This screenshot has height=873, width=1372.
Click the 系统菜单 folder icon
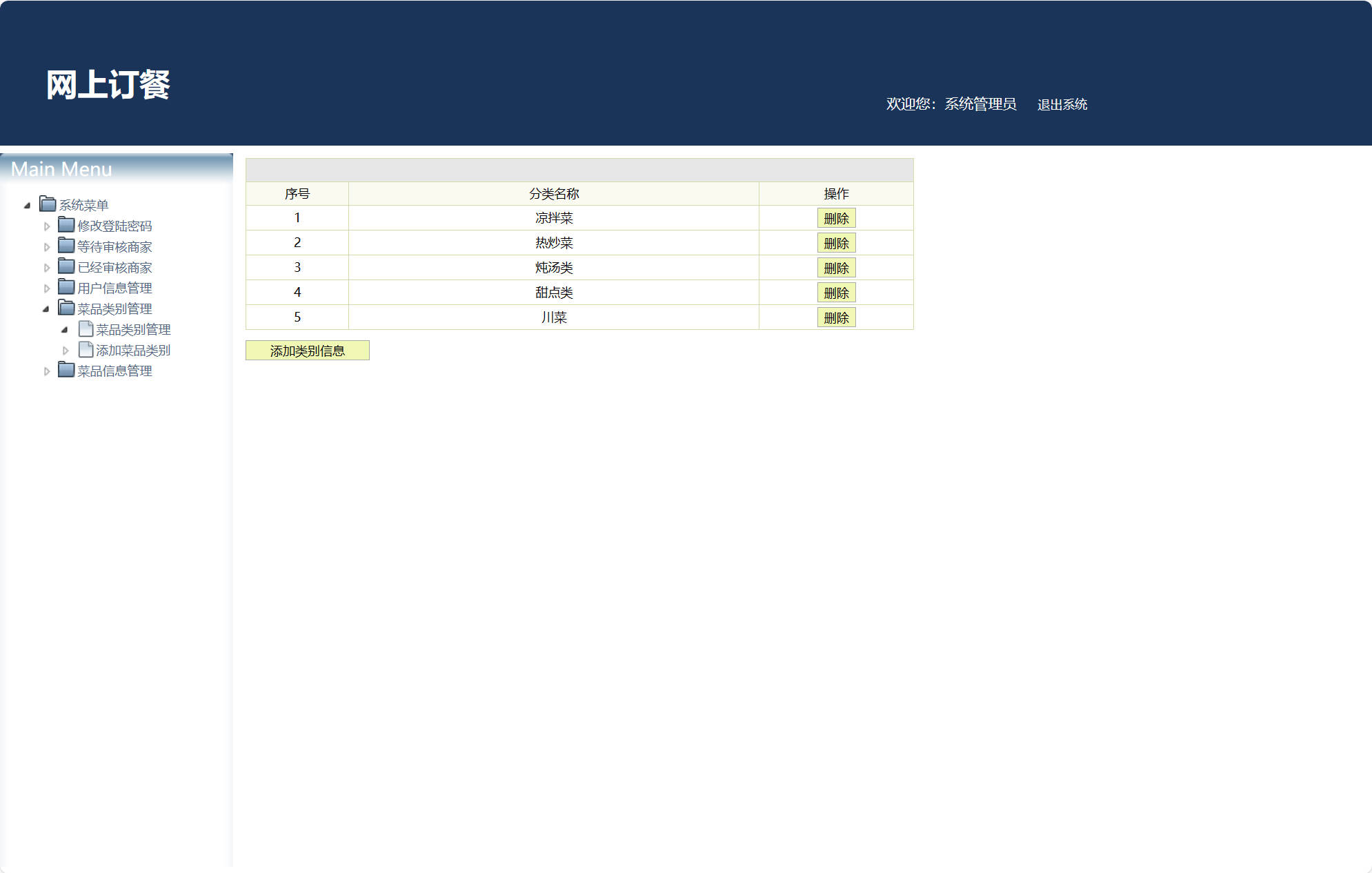click(x=48, y=204)
